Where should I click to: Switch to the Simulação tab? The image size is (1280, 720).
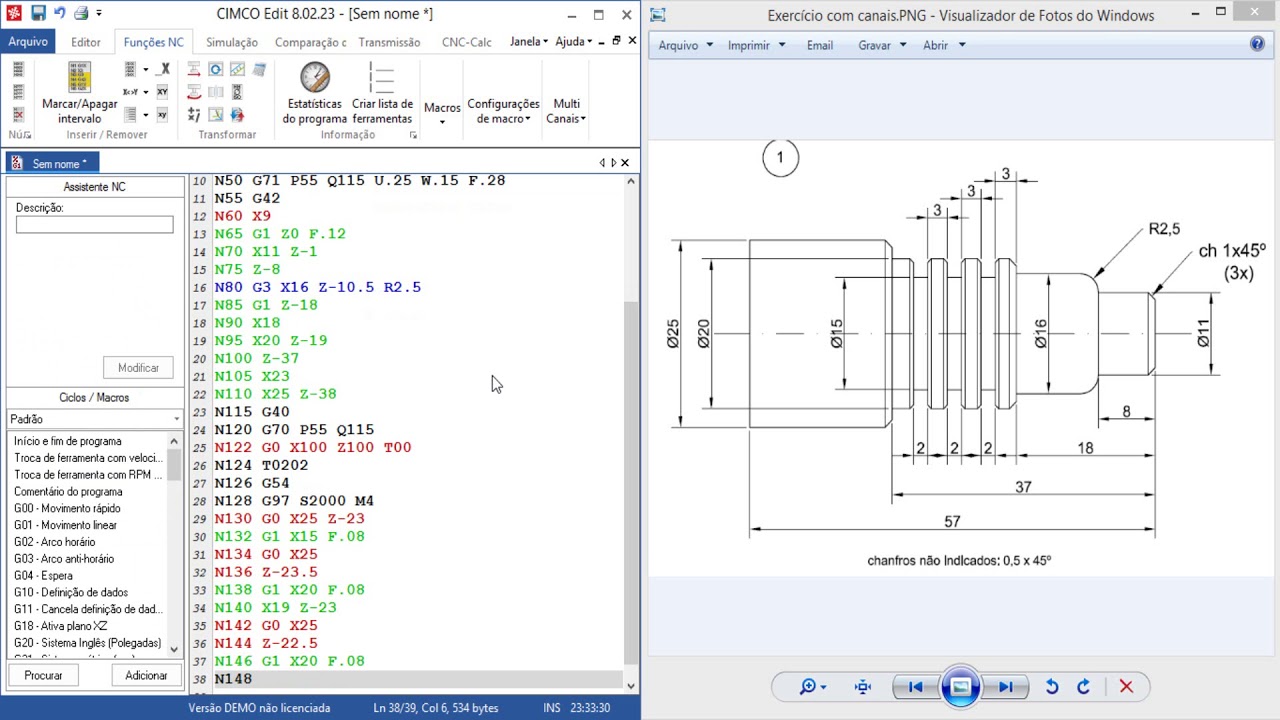pyautogui.click(x=232, y=42)
